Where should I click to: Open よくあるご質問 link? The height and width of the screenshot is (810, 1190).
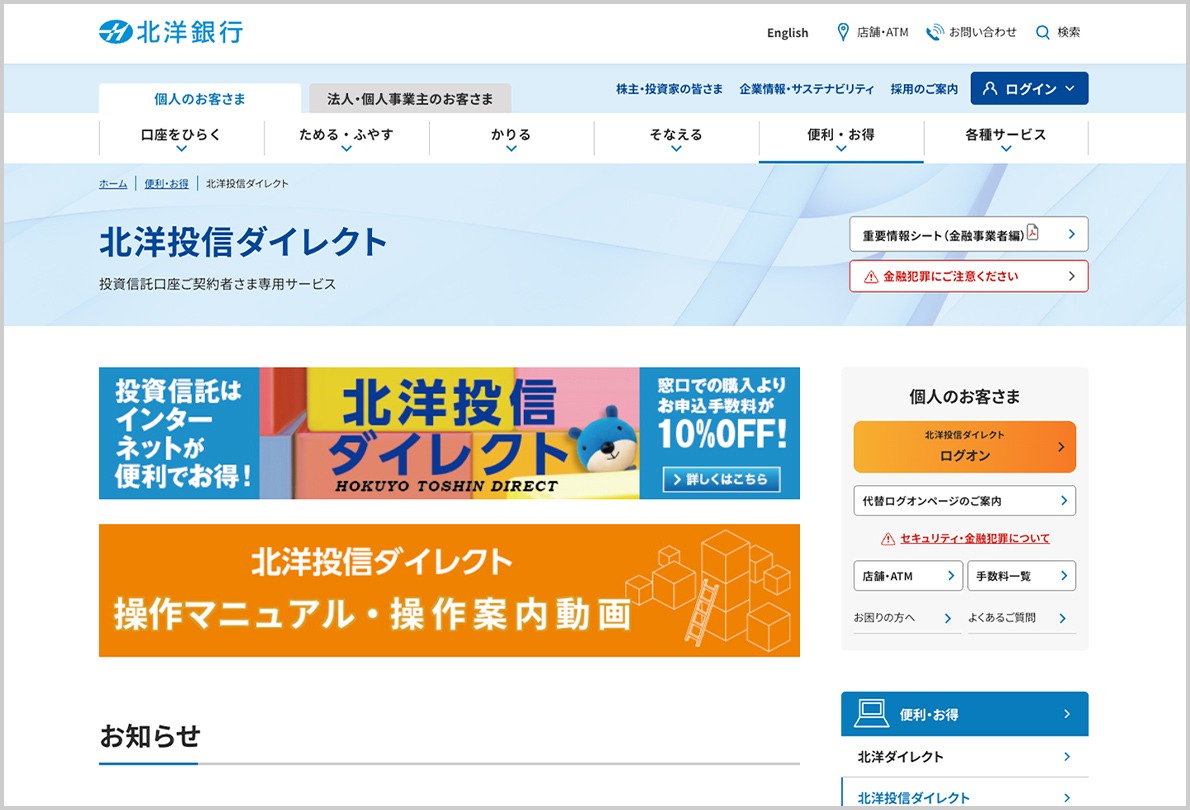tap(1021, 618)
